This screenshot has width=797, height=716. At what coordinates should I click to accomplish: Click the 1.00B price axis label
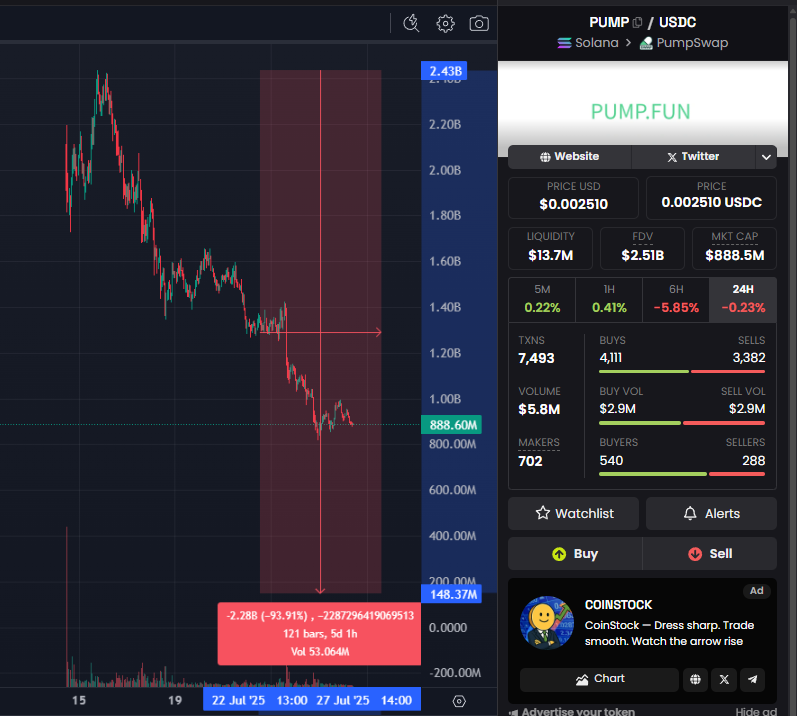[445, 399]
